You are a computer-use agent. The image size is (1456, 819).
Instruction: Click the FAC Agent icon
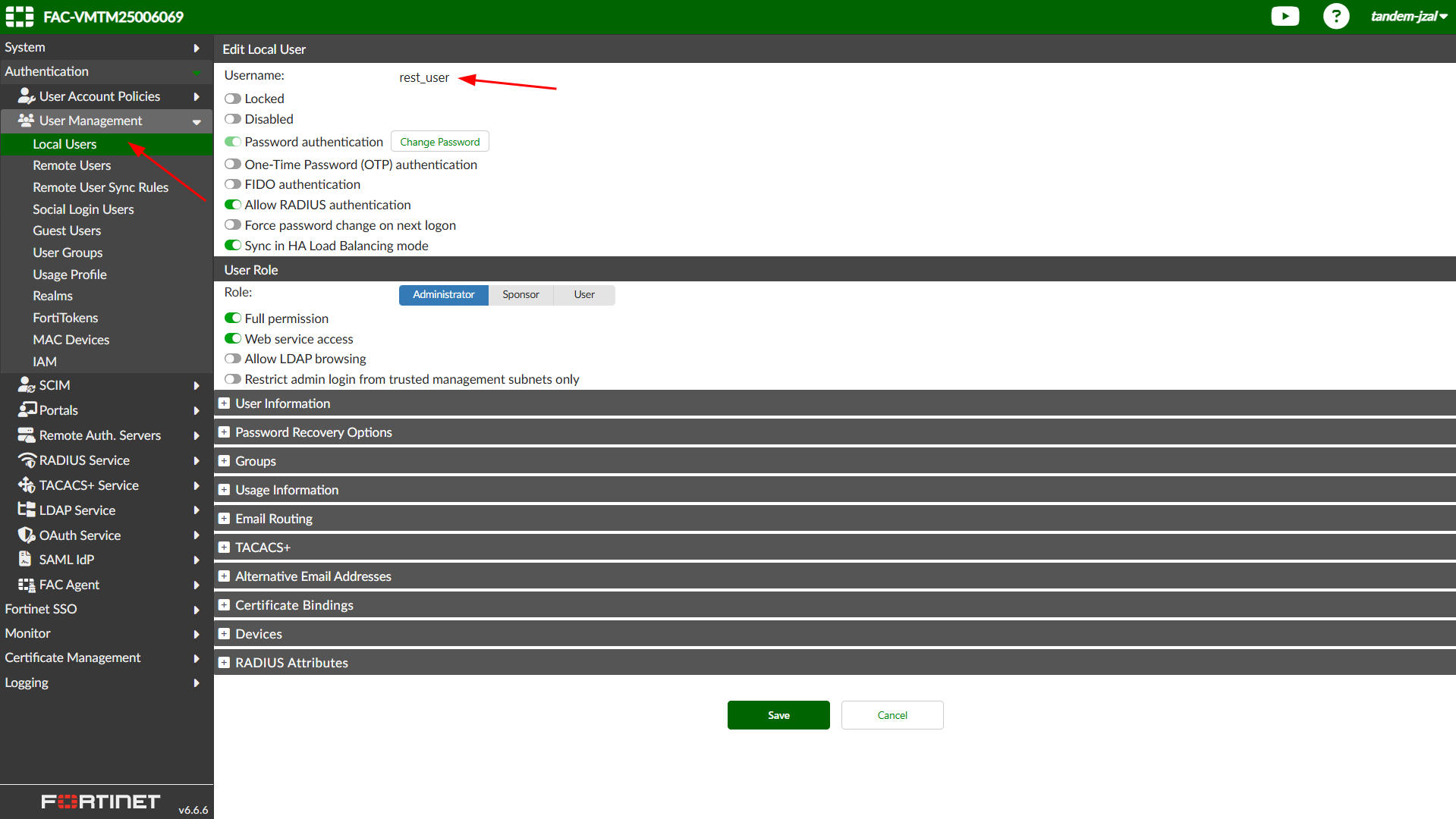pos(27,585)
